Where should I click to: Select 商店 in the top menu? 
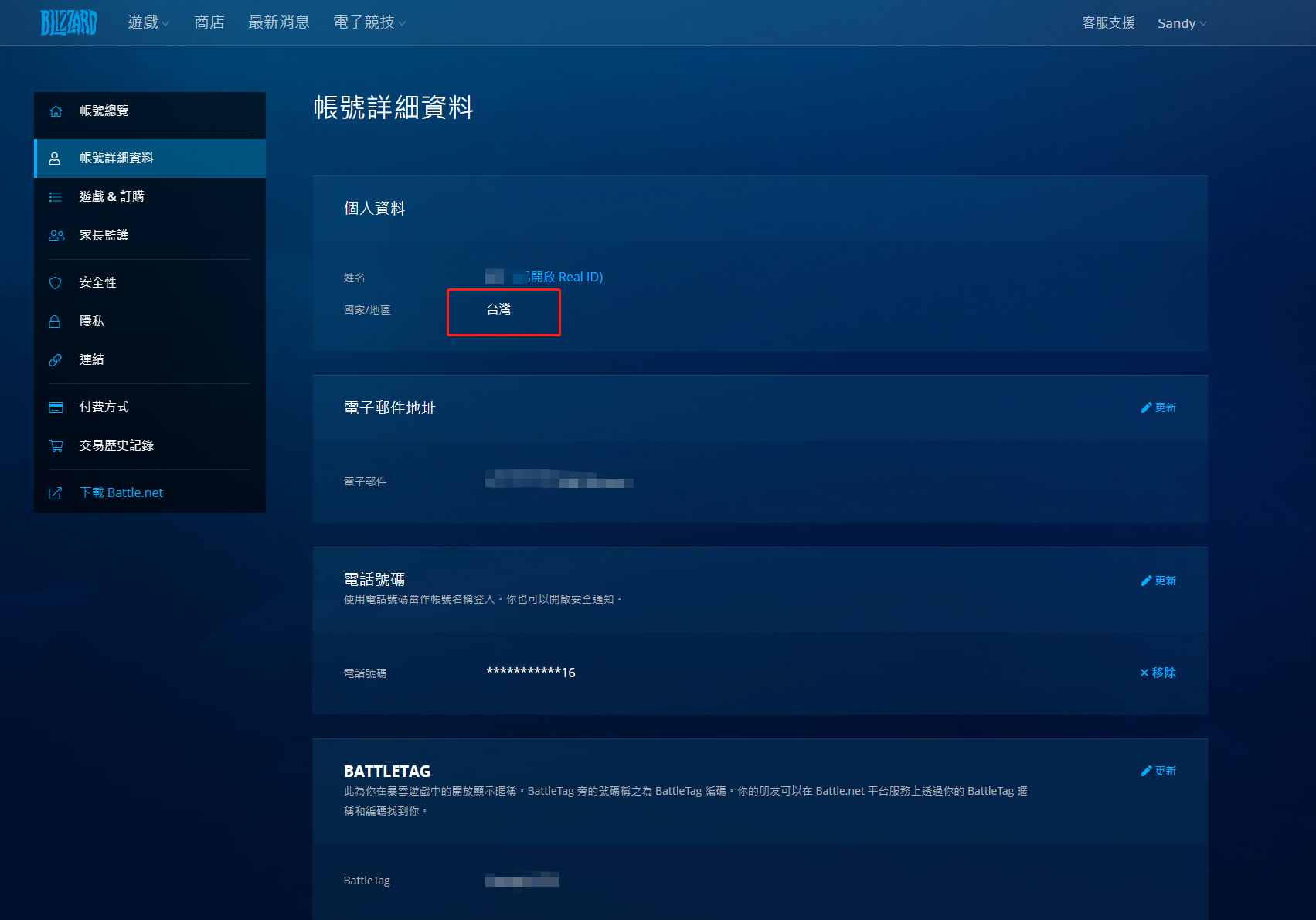(x=209, y=22)
